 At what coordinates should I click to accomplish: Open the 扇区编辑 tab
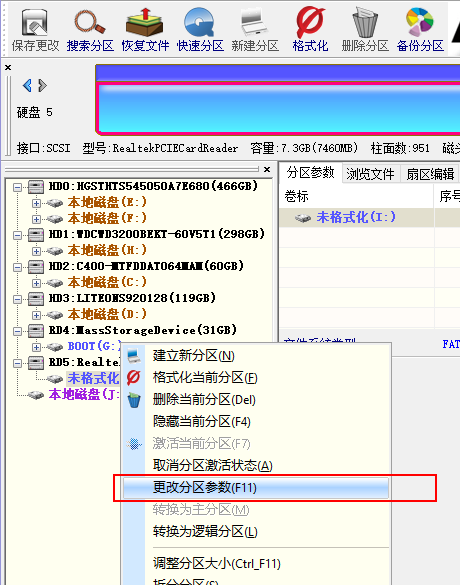tap(430, 174)
